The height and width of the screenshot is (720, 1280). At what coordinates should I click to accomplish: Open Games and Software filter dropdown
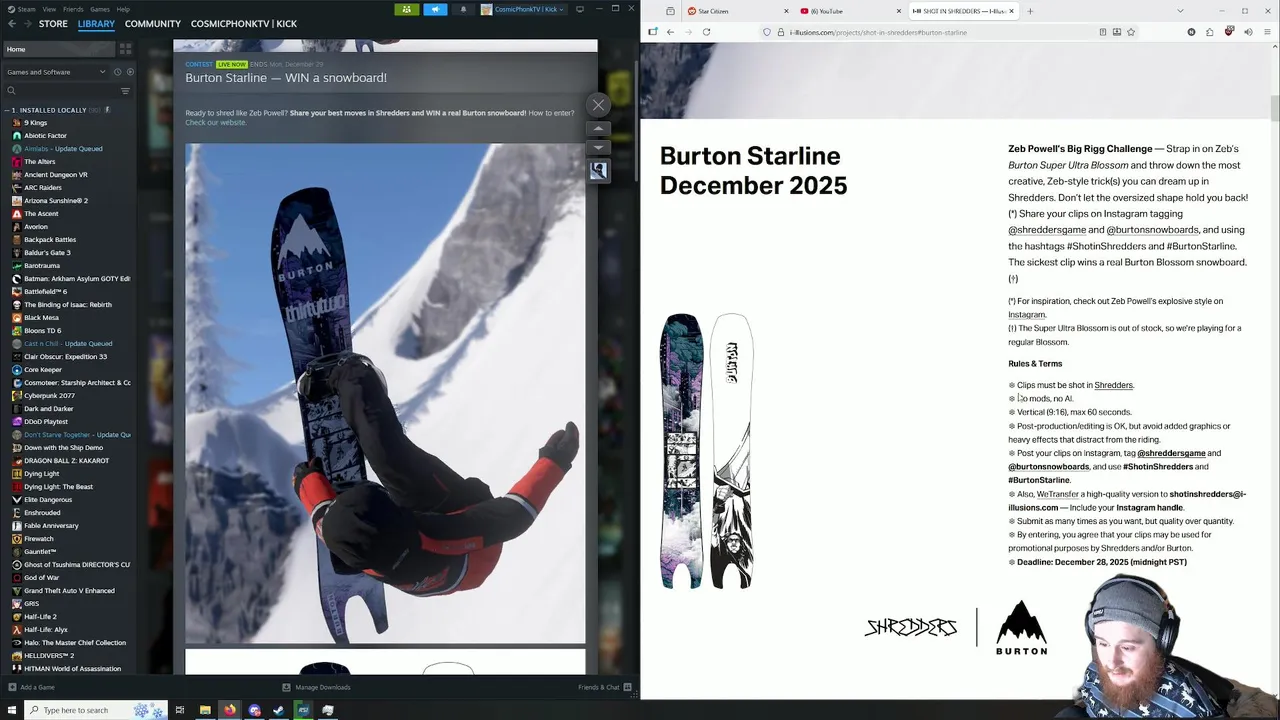[55, 72]
